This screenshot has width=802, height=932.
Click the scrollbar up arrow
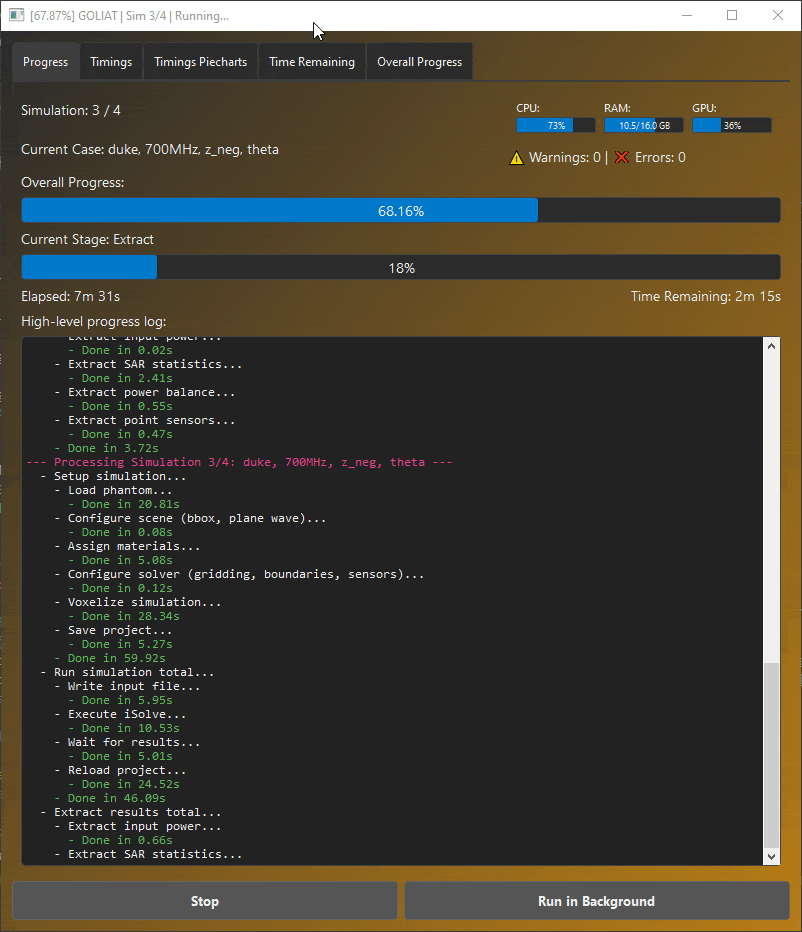pos(771,345)
